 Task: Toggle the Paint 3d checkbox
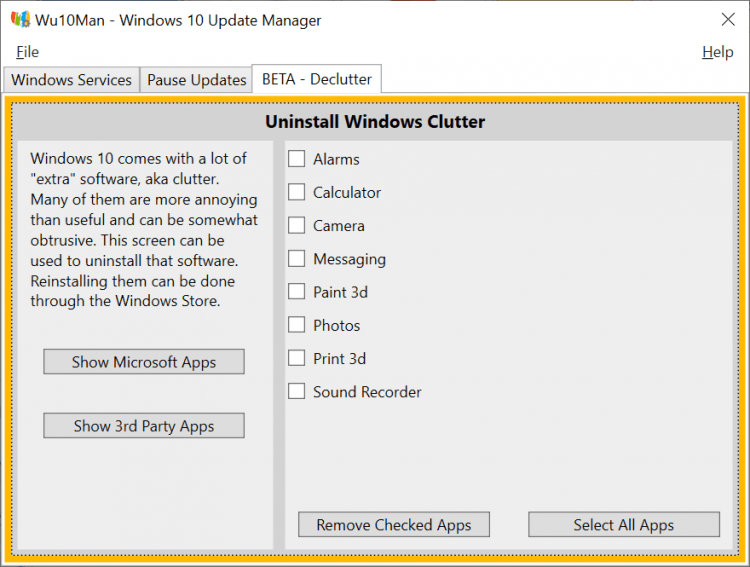point(297,291)
